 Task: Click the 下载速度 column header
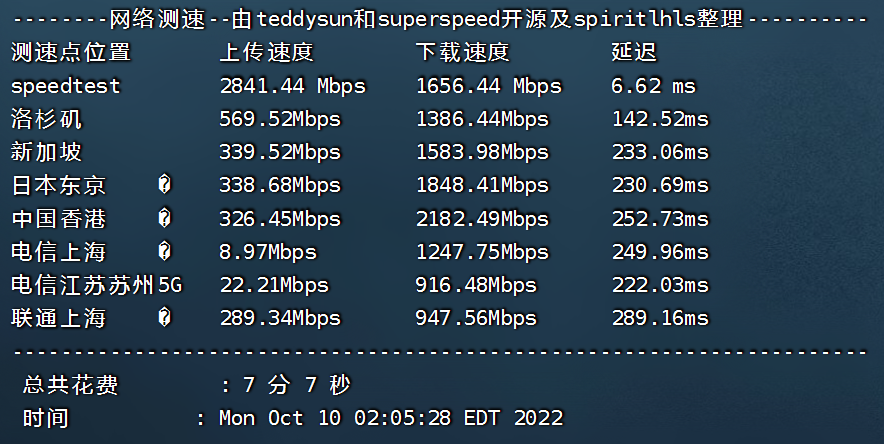point(463,52)
